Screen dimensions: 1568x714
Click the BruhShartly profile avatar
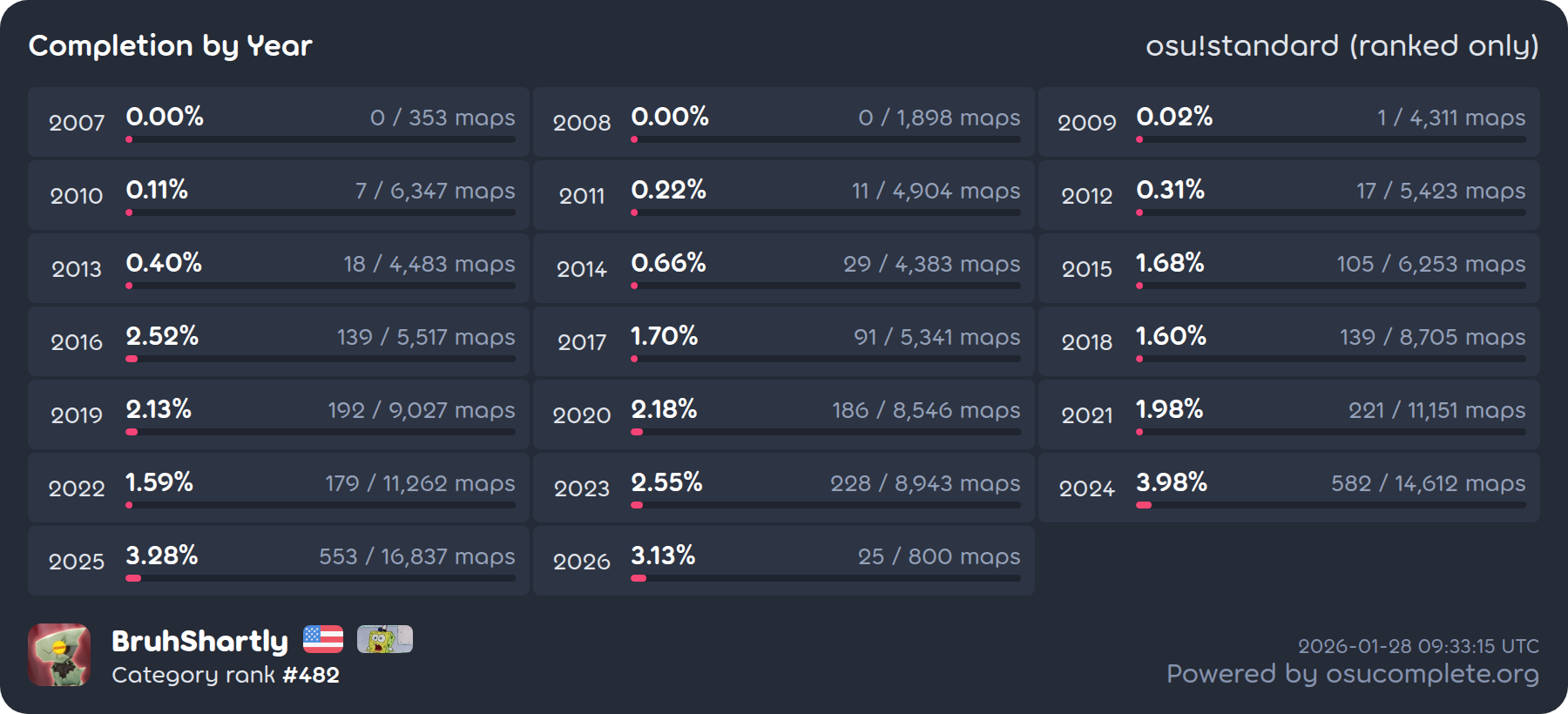pos(59,655)
